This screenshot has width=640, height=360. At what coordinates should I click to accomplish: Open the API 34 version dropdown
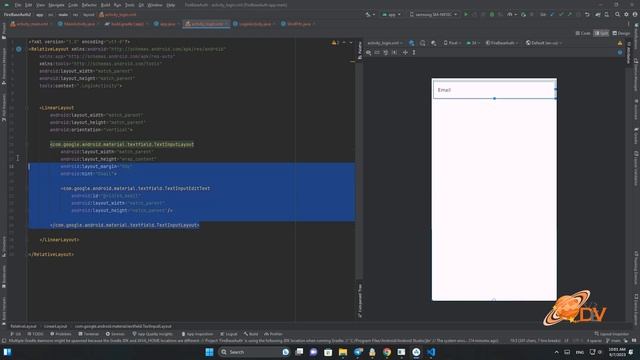pyautogui.click(x=473, y=43)
